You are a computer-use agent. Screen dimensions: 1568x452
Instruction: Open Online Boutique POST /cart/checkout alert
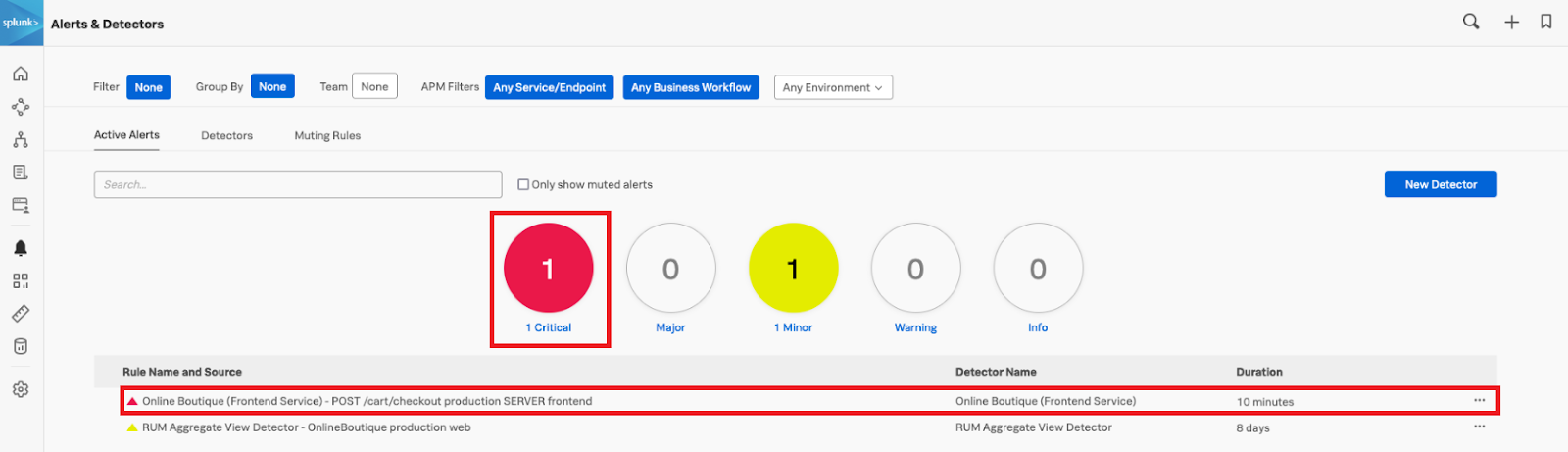point(367,401)
